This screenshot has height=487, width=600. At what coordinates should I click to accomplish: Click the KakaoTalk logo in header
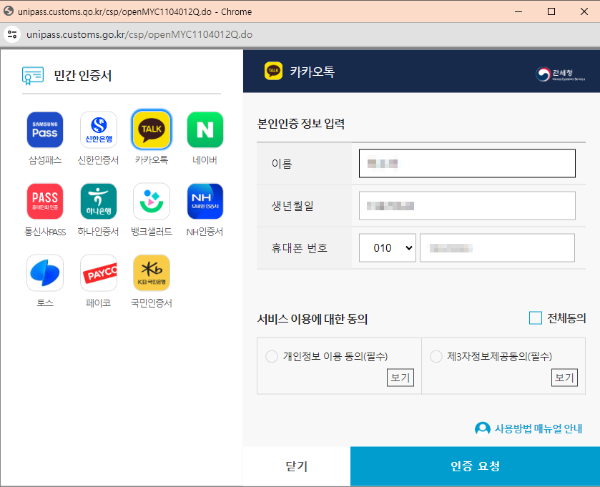[x=273, y=71]
